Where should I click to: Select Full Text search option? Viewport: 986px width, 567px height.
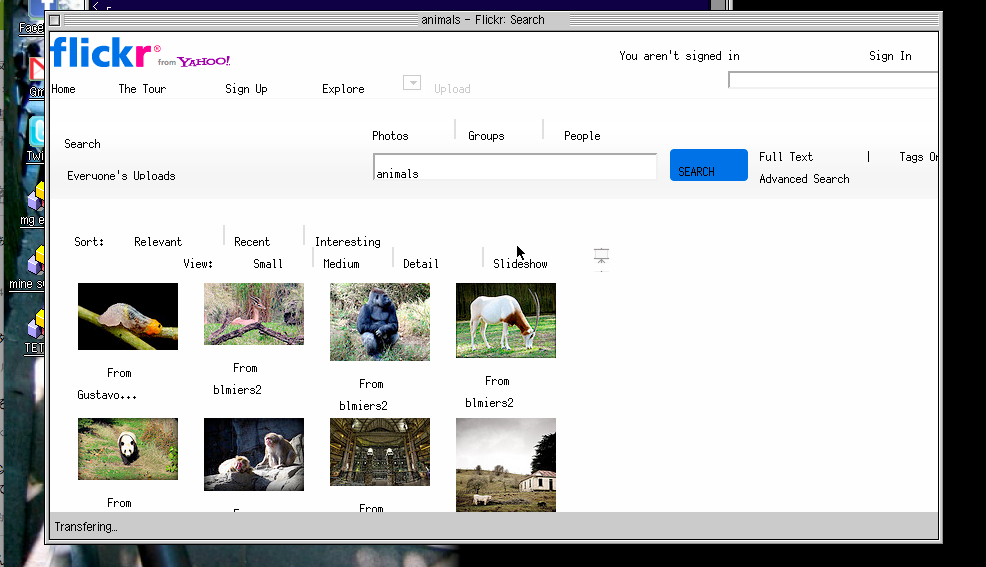pos(785,157)
